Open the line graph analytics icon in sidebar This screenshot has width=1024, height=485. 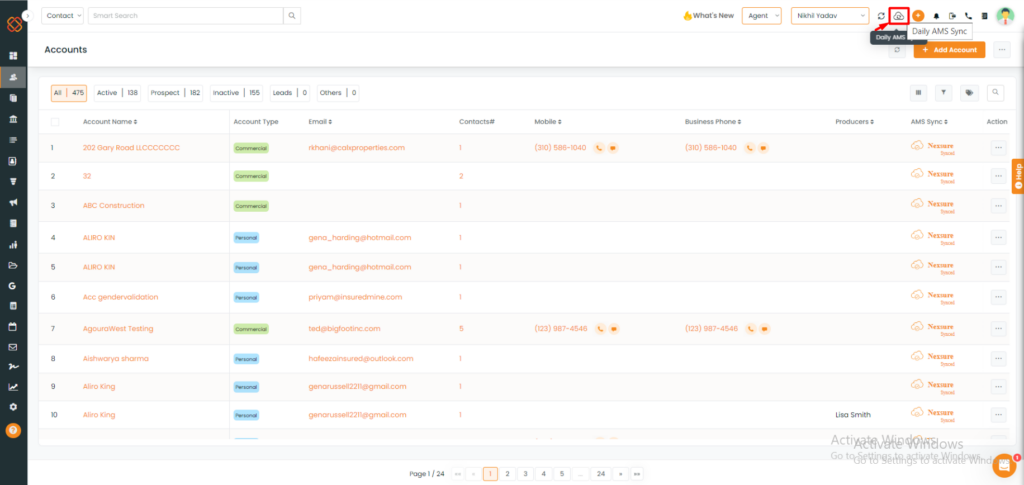point(13,386)
